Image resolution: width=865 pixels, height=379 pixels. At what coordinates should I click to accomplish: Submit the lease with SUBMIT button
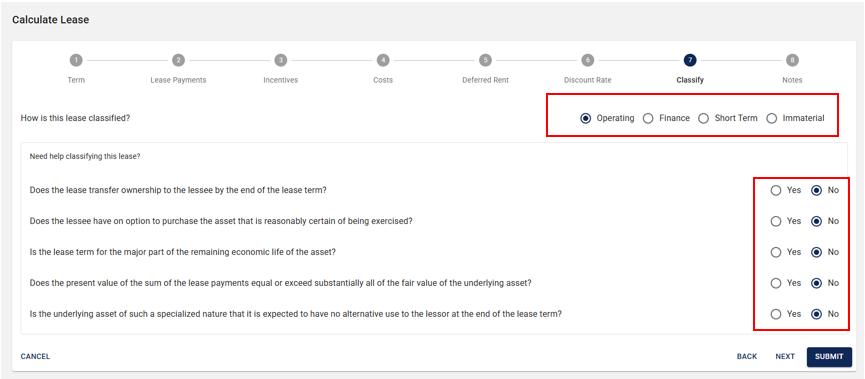[829, 356]
